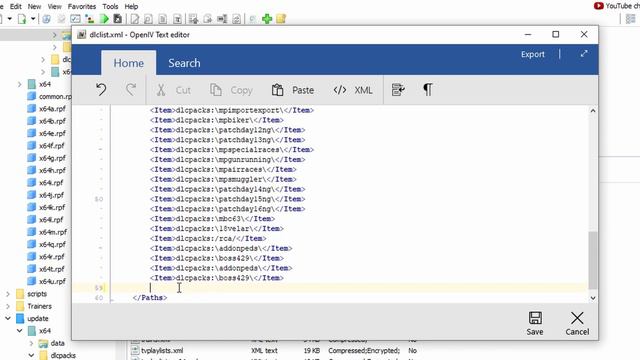Open the YouTube channel link
The image size is (640, 360).
(x=616, y=6)
